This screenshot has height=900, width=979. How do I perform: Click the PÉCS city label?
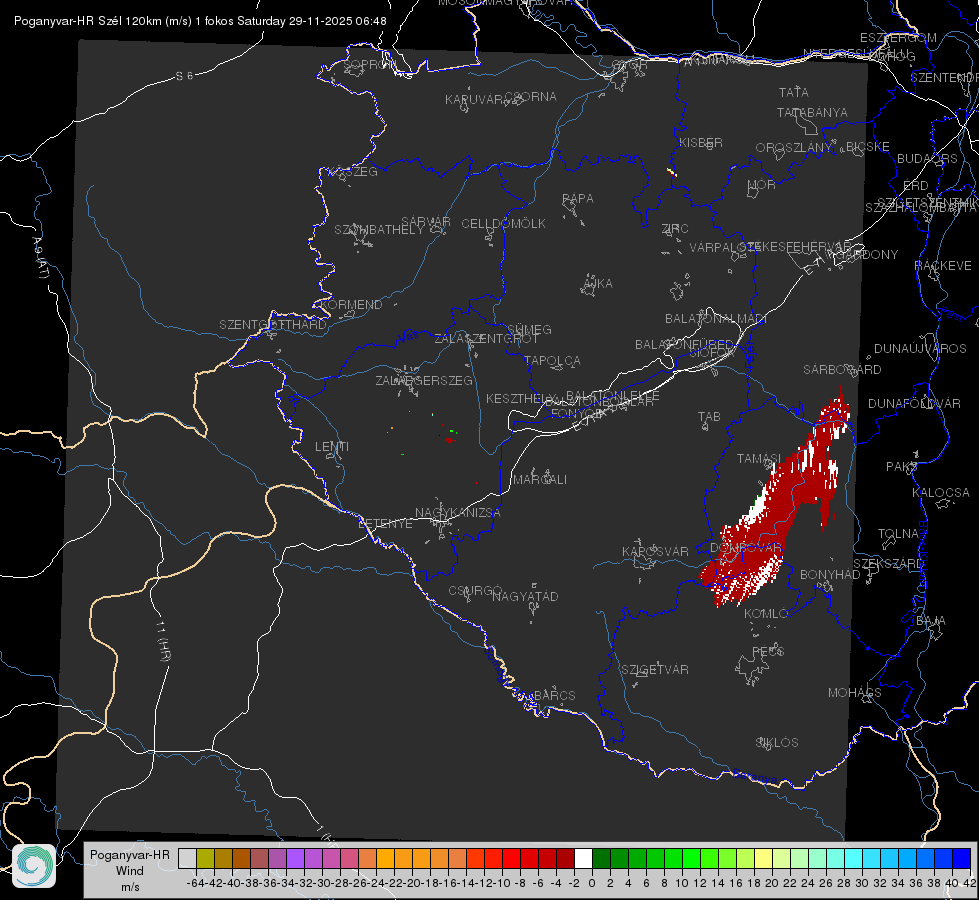click(768, 651)
